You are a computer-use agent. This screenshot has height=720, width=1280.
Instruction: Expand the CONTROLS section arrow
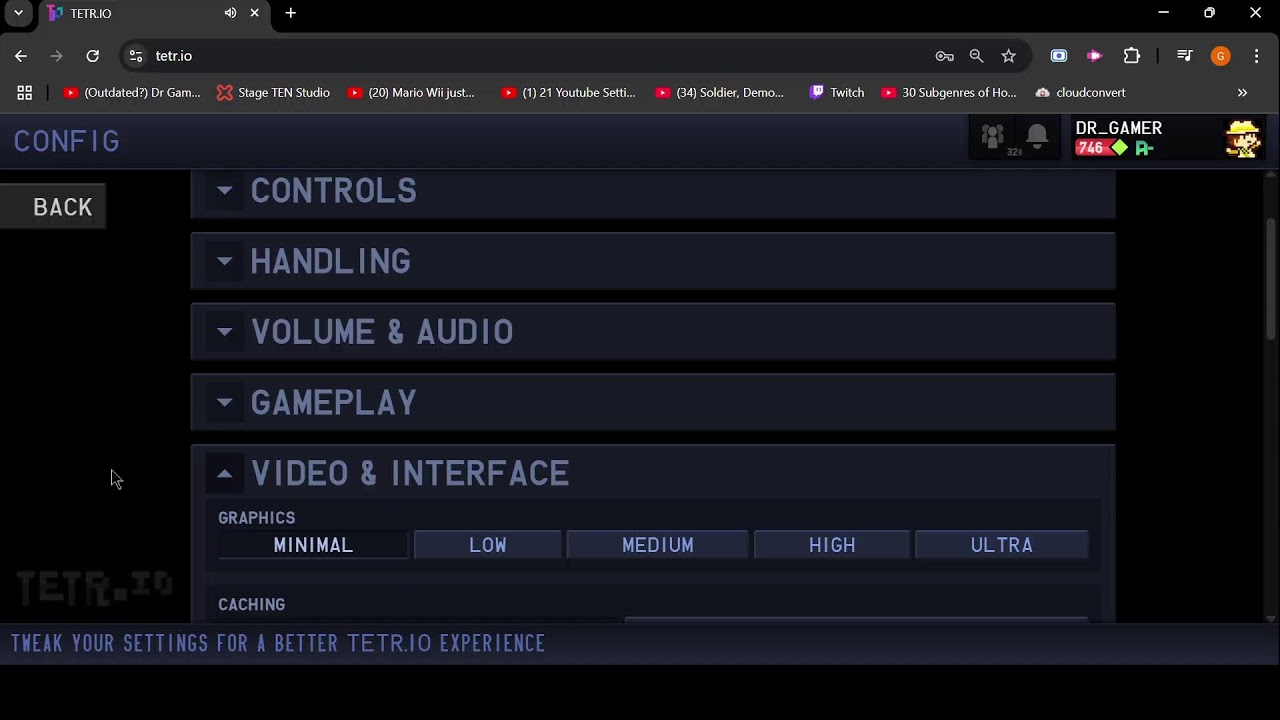pos(225,190)
